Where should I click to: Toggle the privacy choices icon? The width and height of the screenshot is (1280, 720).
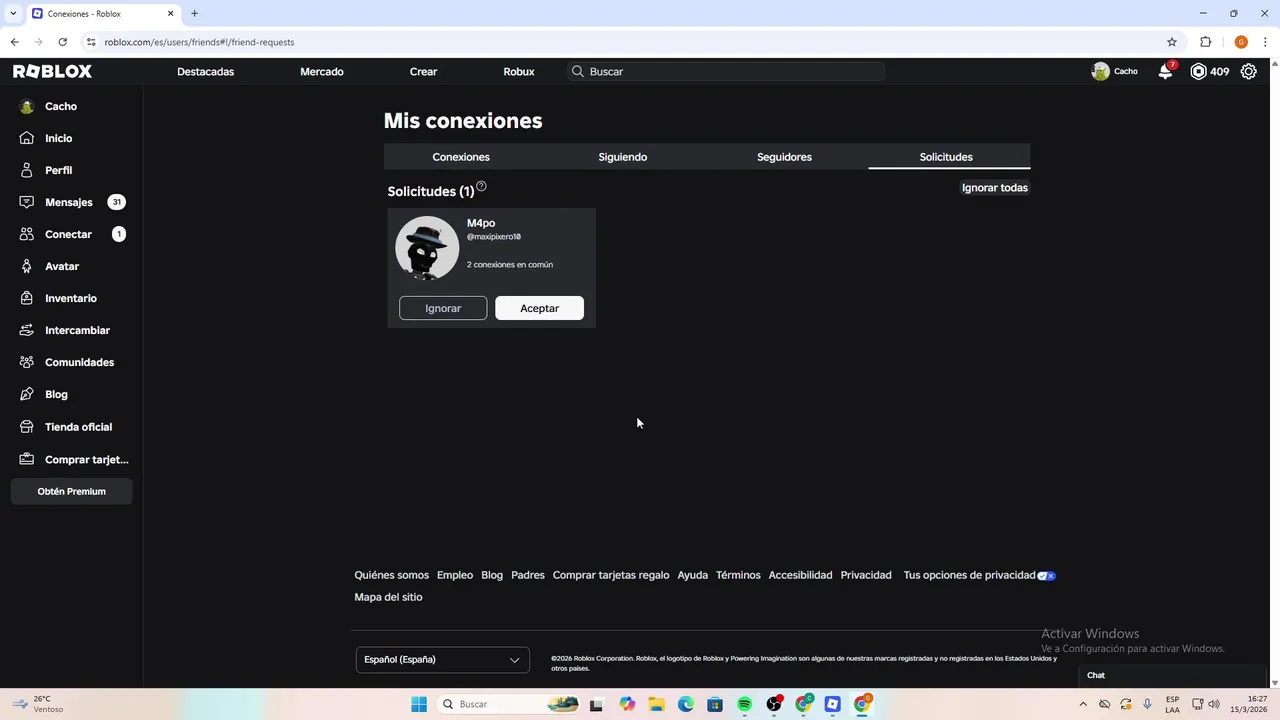1046,575
